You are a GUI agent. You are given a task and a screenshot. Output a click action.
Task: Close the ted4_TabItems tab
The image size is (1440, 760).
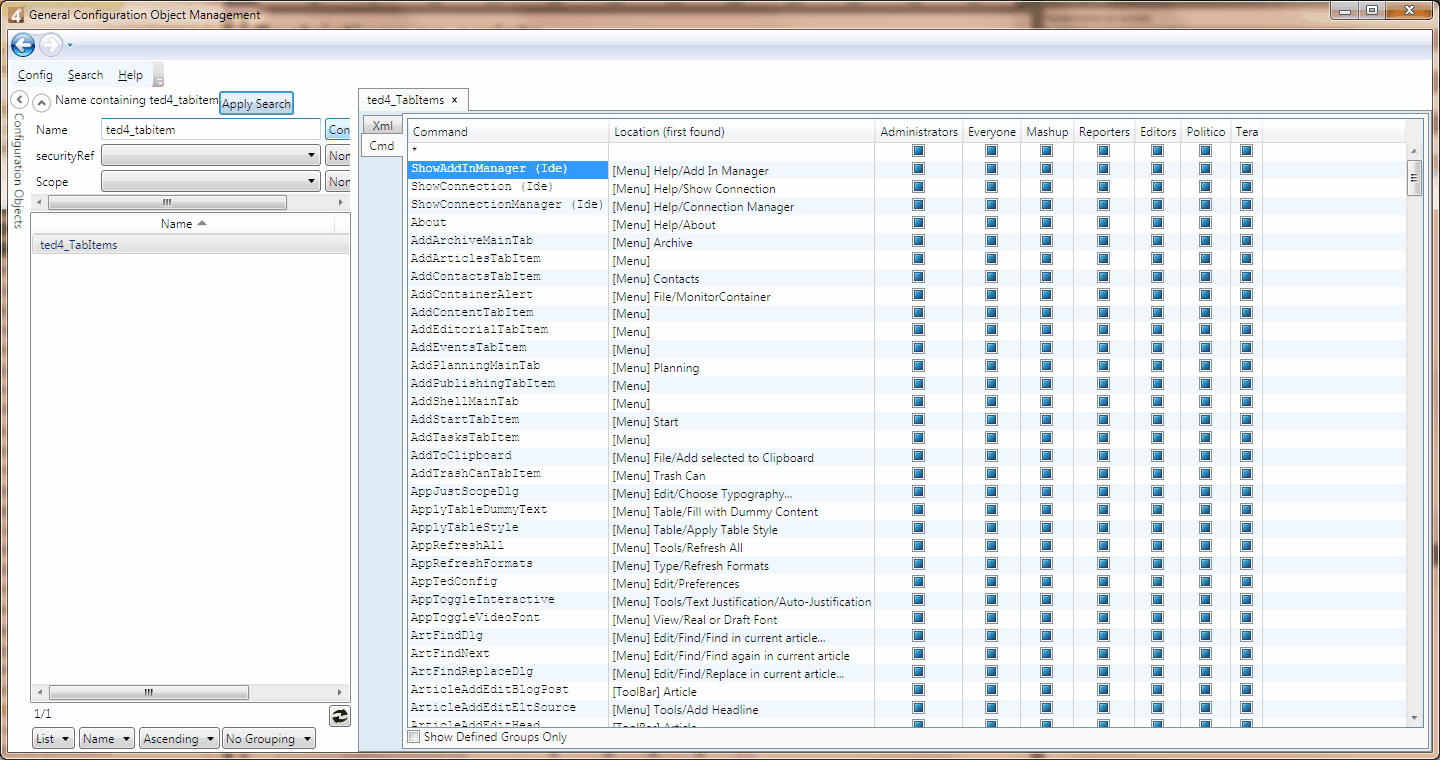click(x=454, y=100)
